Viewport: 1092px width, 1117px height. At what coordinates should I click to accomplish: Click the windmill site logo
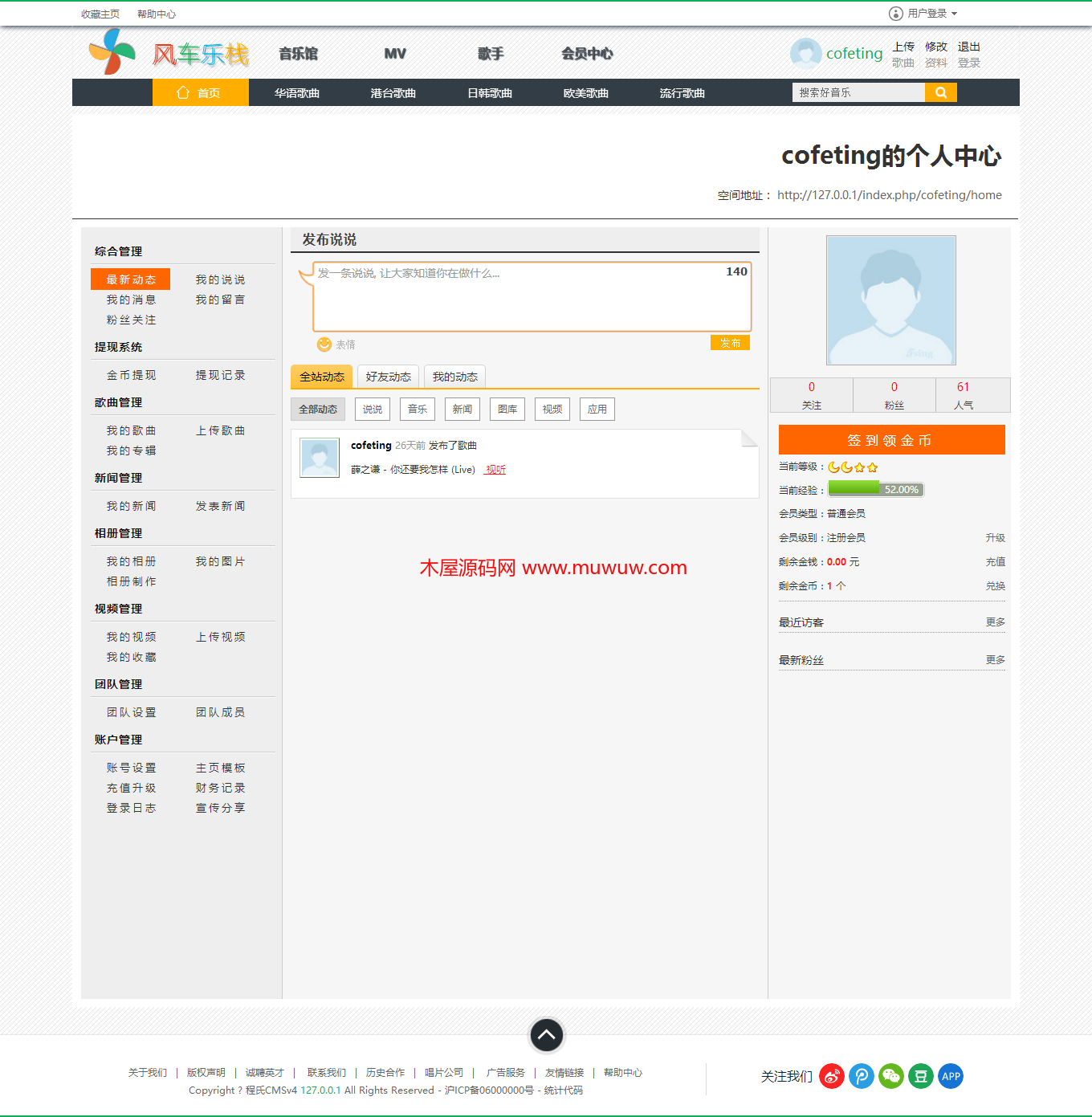click(112, 53)
